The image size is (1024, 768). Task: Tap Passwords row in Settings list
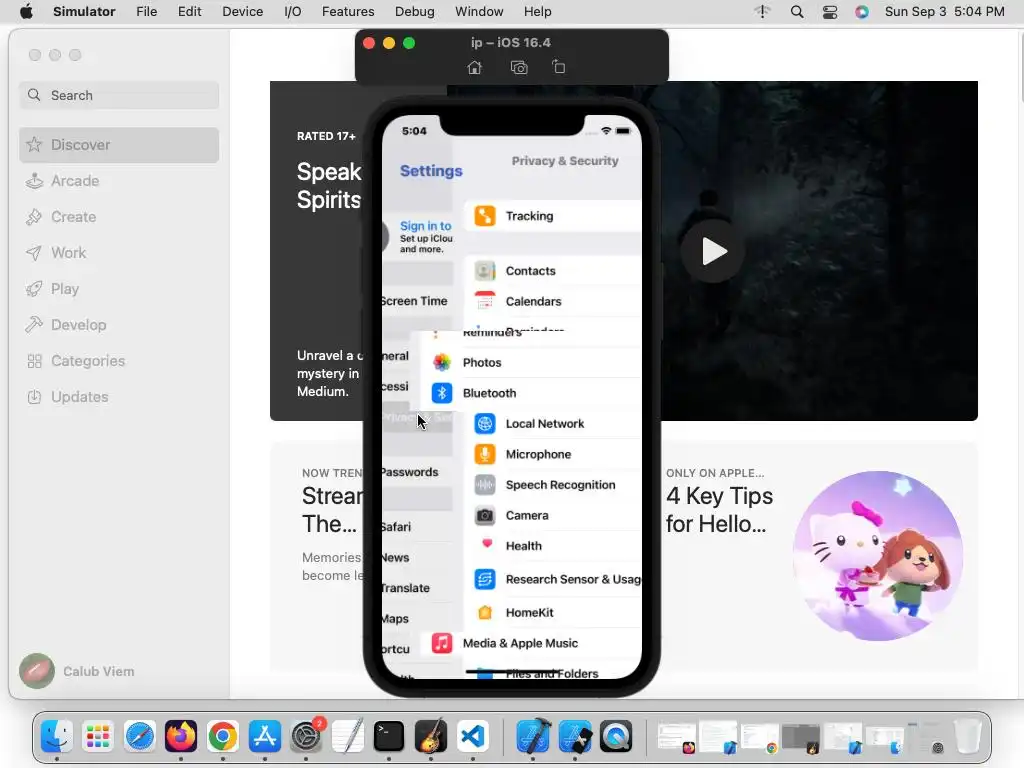coord(417,472)
